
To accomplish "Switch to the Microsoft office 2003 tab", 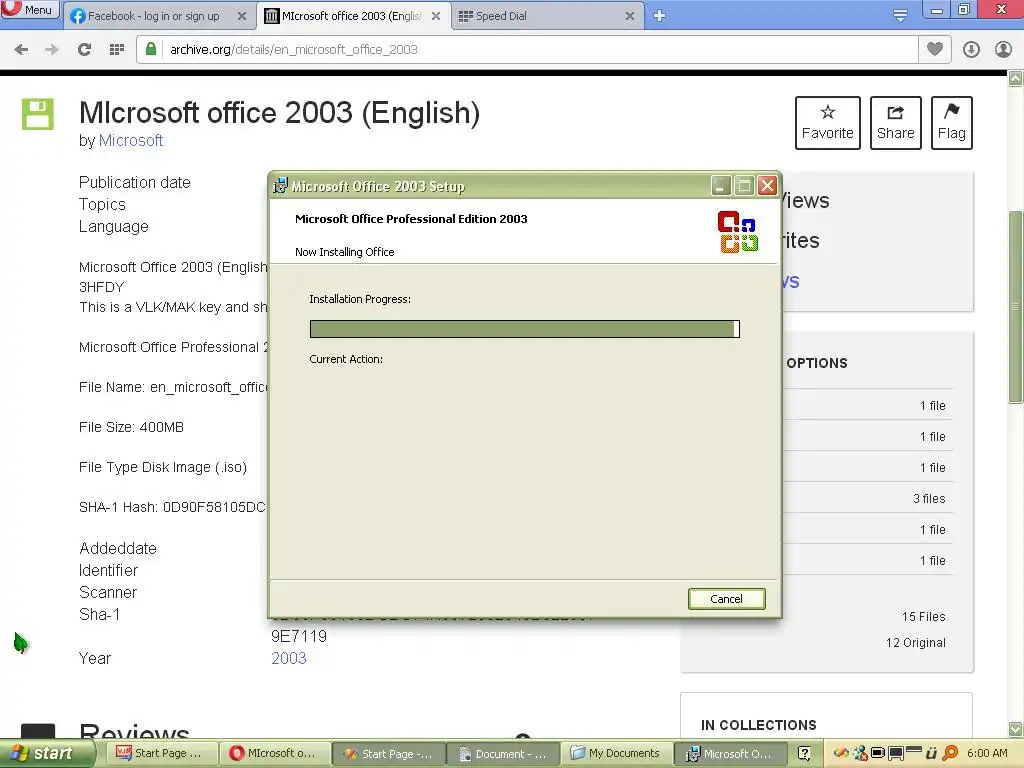I will (x=351, y=16).
